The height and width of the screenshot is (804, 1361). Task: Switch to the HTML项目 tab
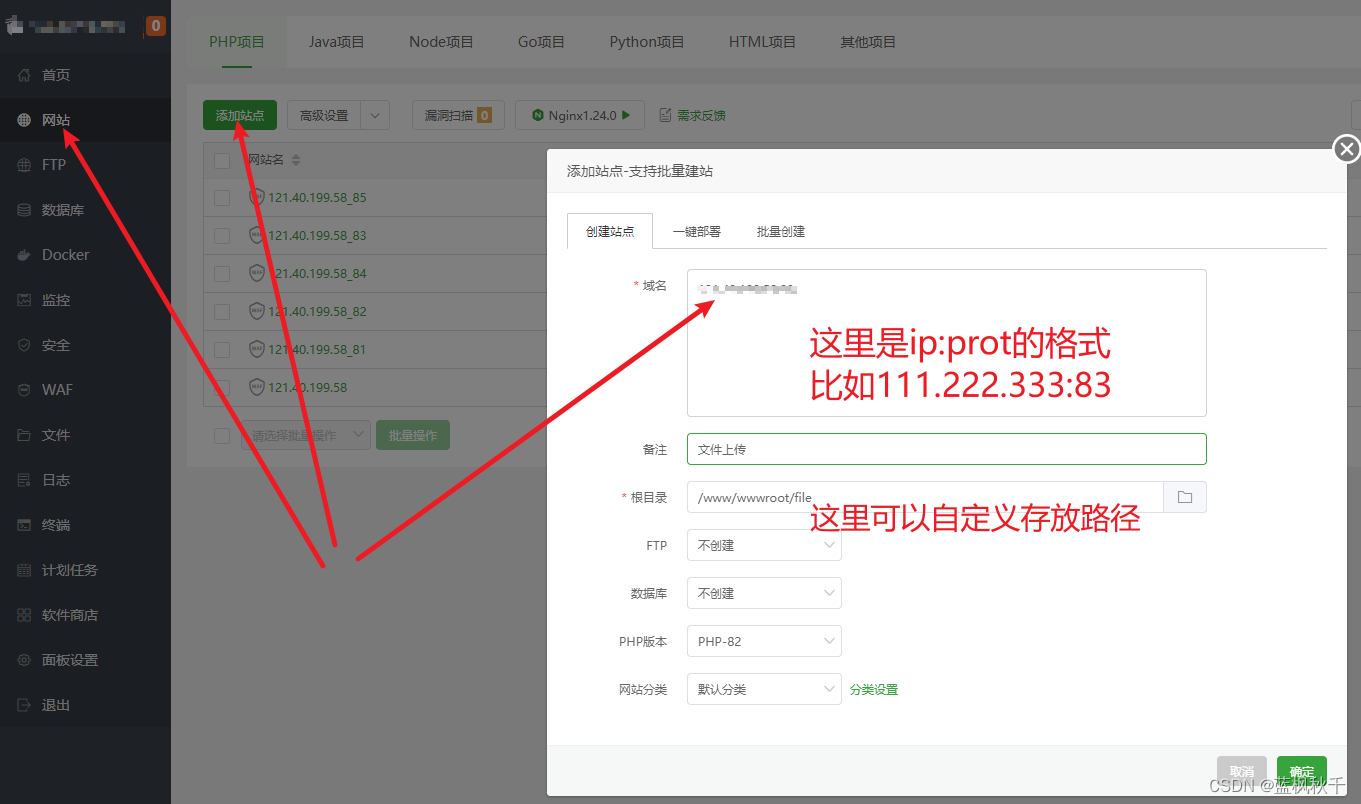point(762,42)
